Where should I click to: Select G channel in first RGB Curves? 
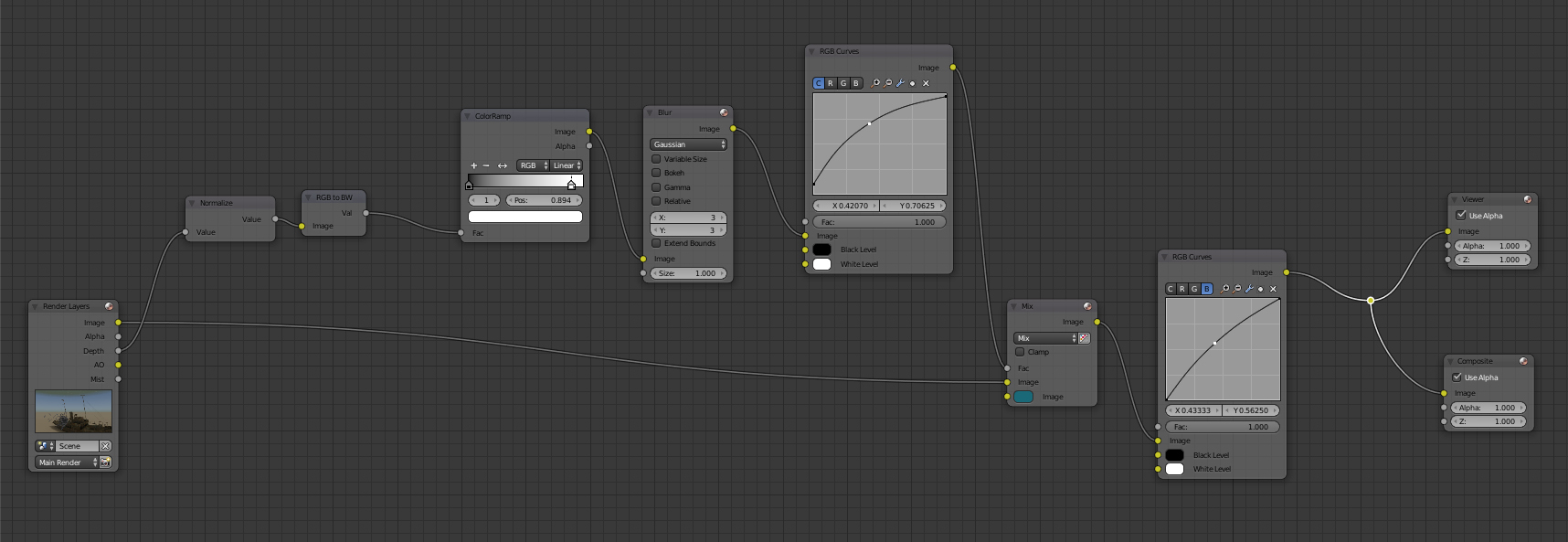(x=843, y=83)
